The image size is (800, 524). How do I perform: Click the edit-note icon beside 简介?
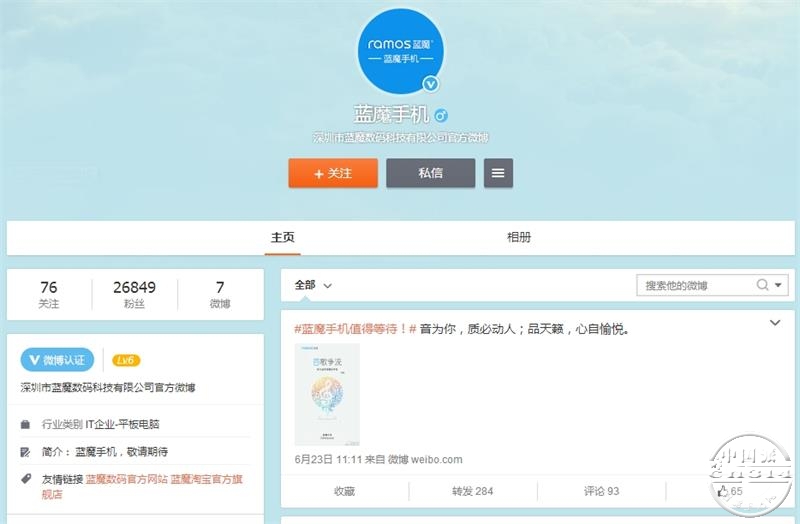tap(25, 452)
